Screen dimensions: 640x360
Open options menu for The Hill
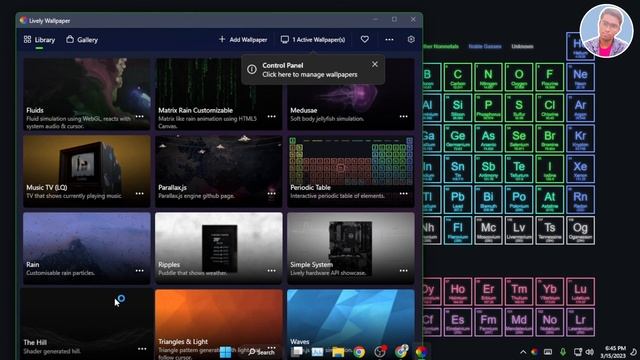[142, 349]
